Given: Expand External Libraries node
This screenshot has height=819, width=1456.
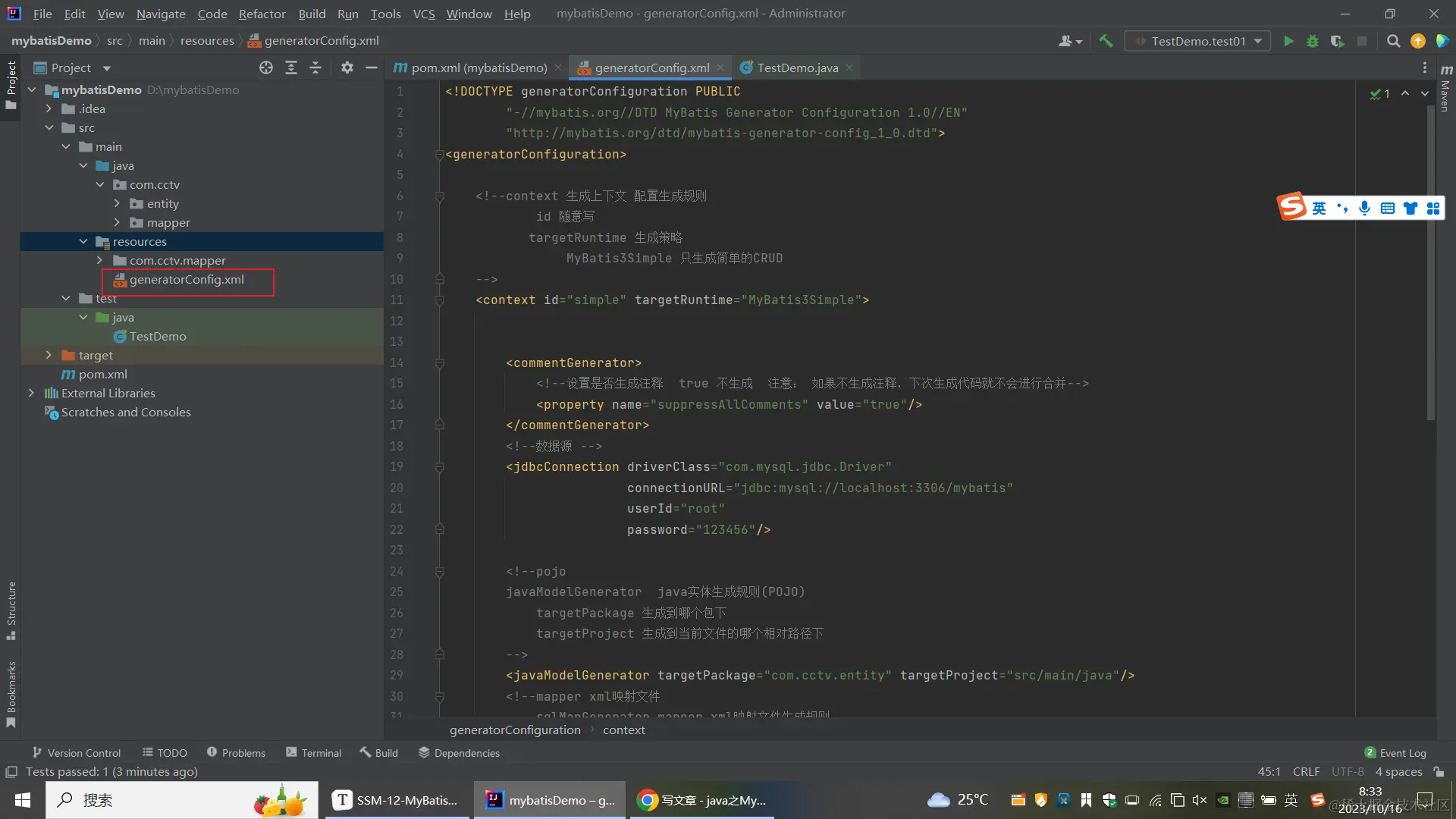Looking at the screenshot, I should pyautogui.click(x=31, y=393).
